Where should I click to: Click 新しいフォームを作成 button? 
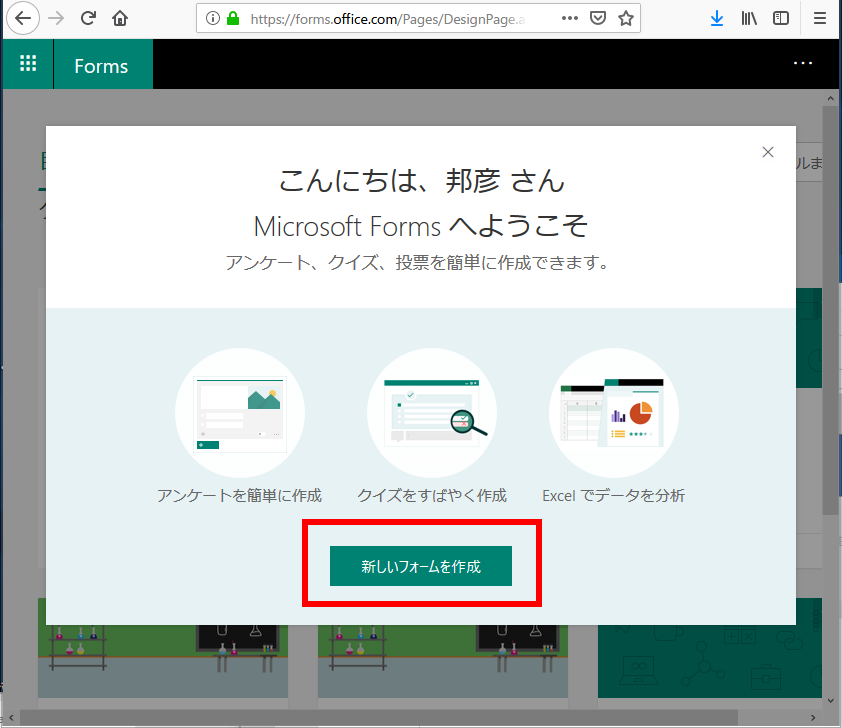[x=420, y=566]
